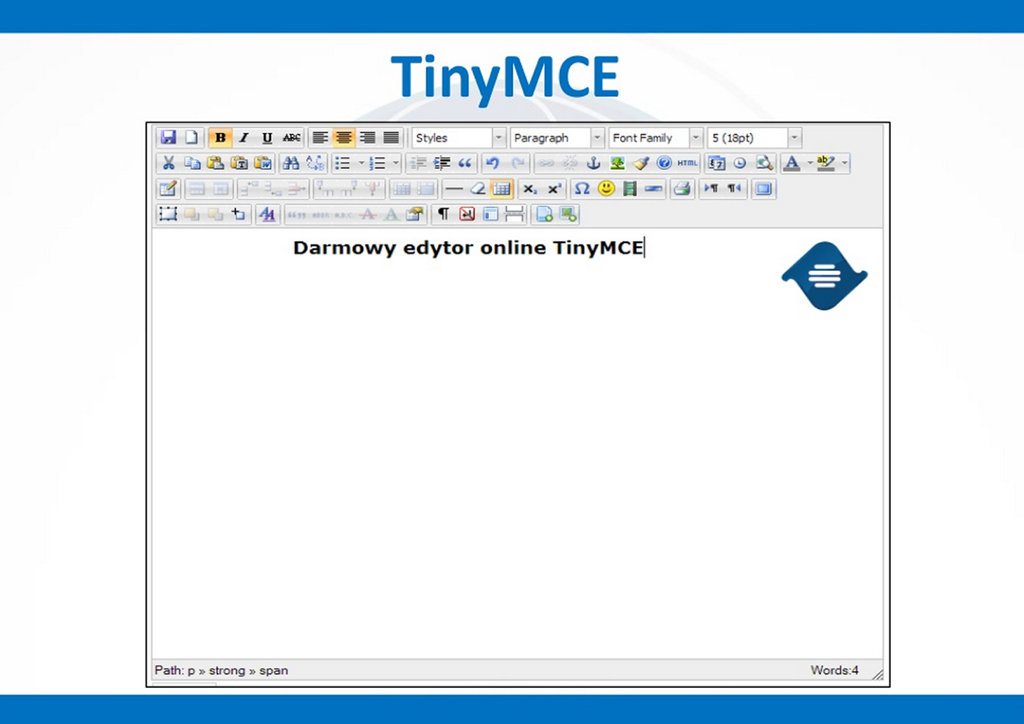Insert the current date
This screenshot has height=724, width=1024.
coord(716,163)
